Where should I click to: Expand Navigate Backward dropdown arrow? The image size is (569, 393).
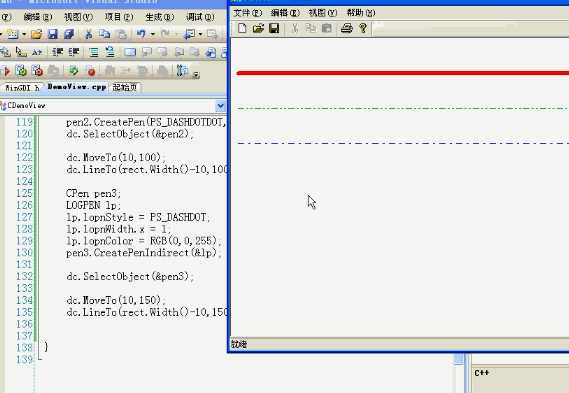coord(200,34)
